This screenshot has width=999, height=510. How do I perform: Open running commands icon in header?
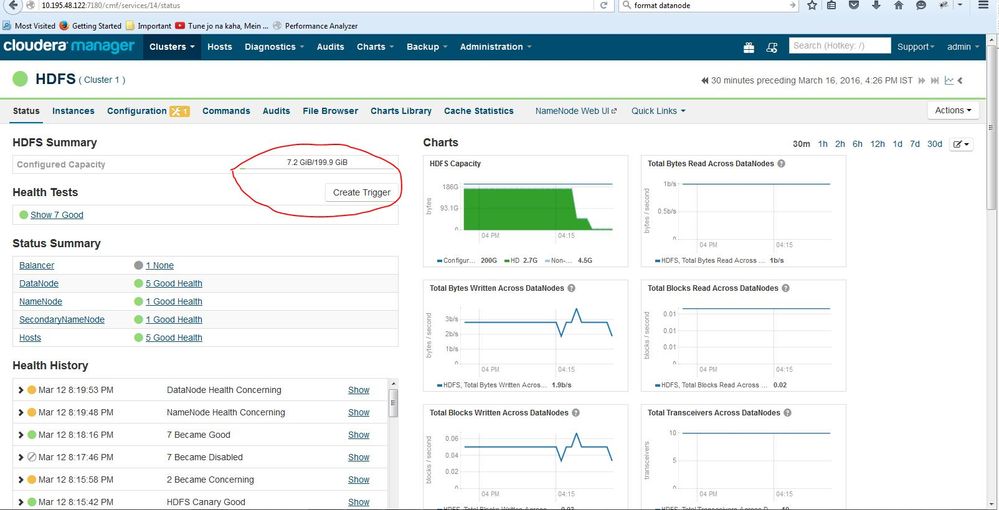pyautogui.click(x=772, y=47)
